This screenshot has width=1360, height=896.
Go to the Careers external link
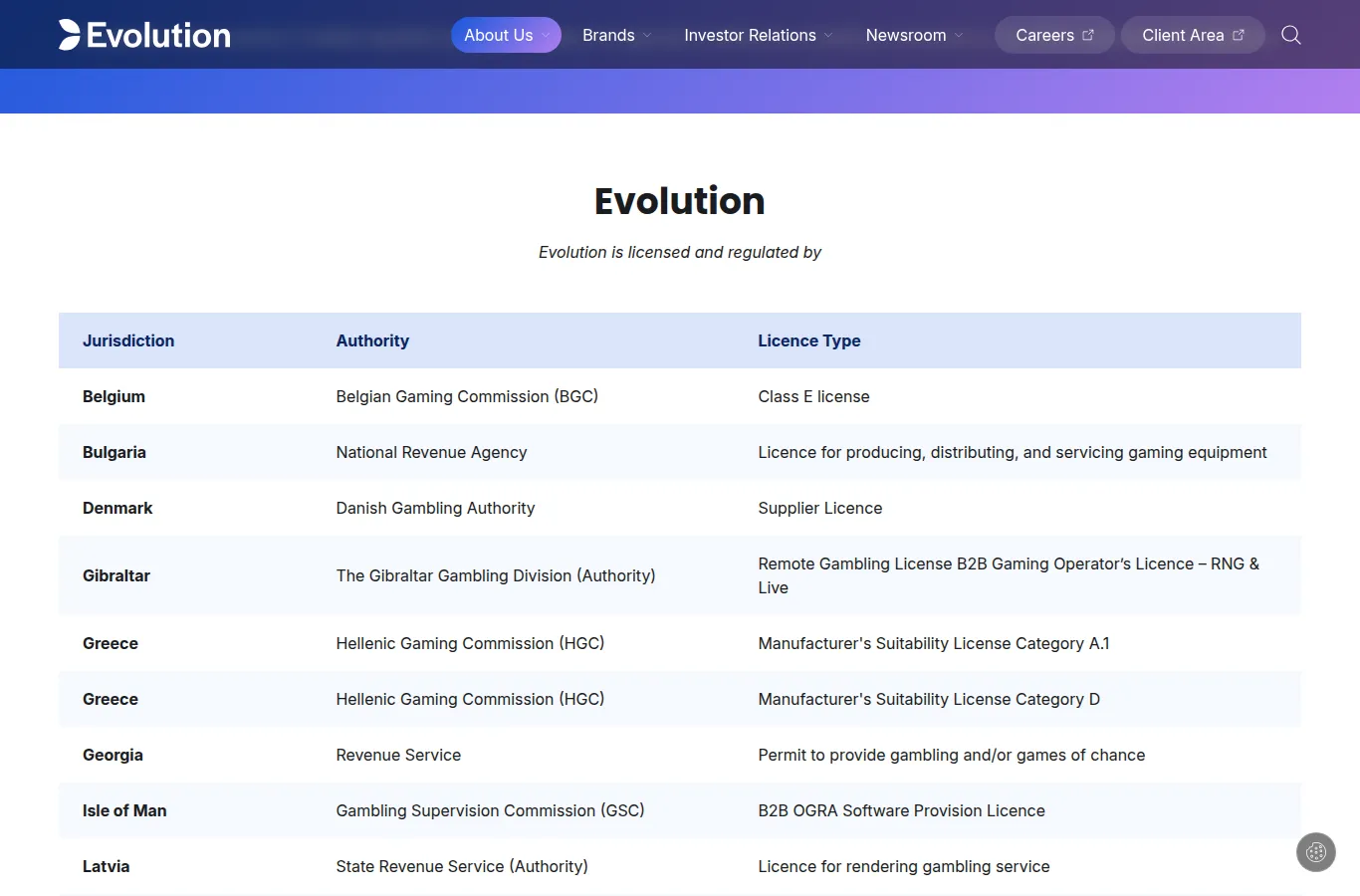click(x=1054, y=35)
